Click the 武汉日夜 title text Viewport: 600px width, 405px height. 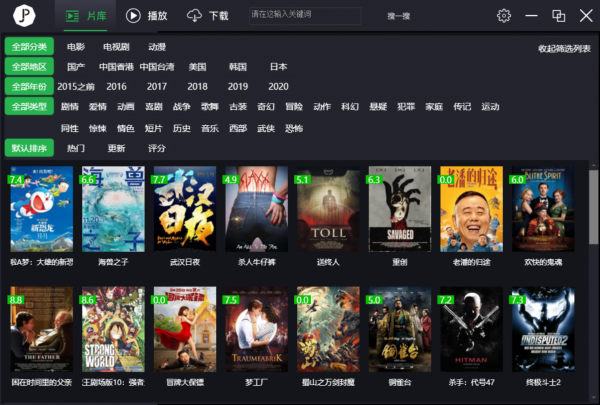click(x=185, y=262)
